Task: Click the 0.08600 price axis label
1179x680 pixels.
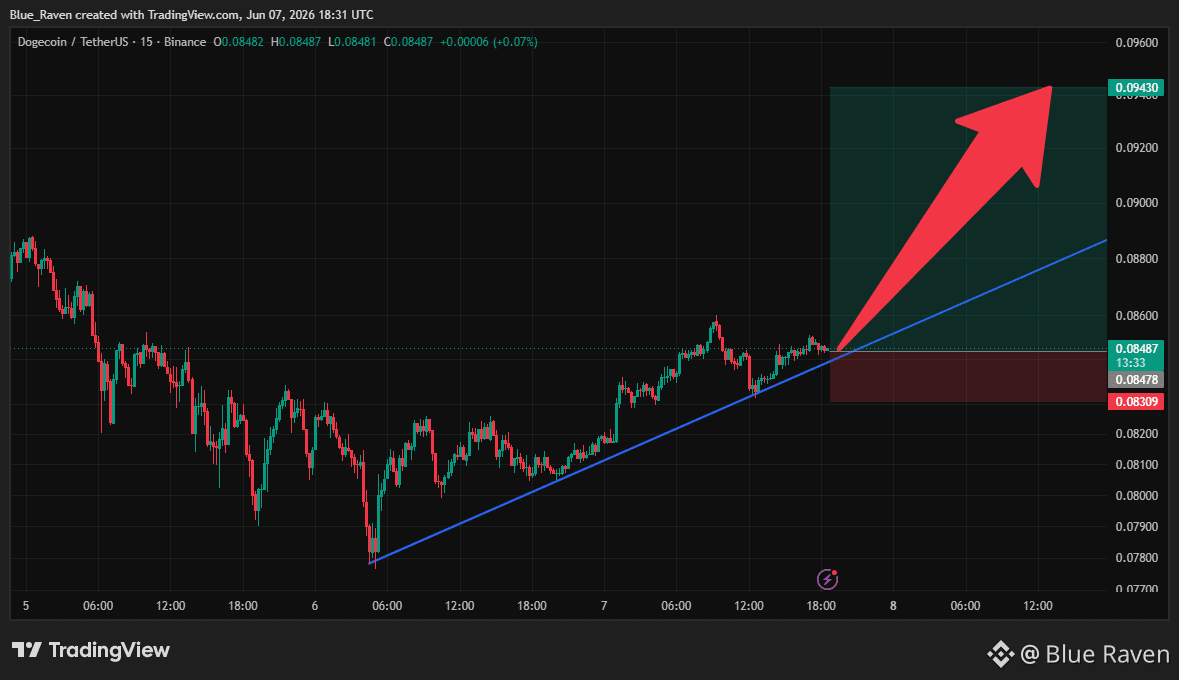Action: 1136,316
